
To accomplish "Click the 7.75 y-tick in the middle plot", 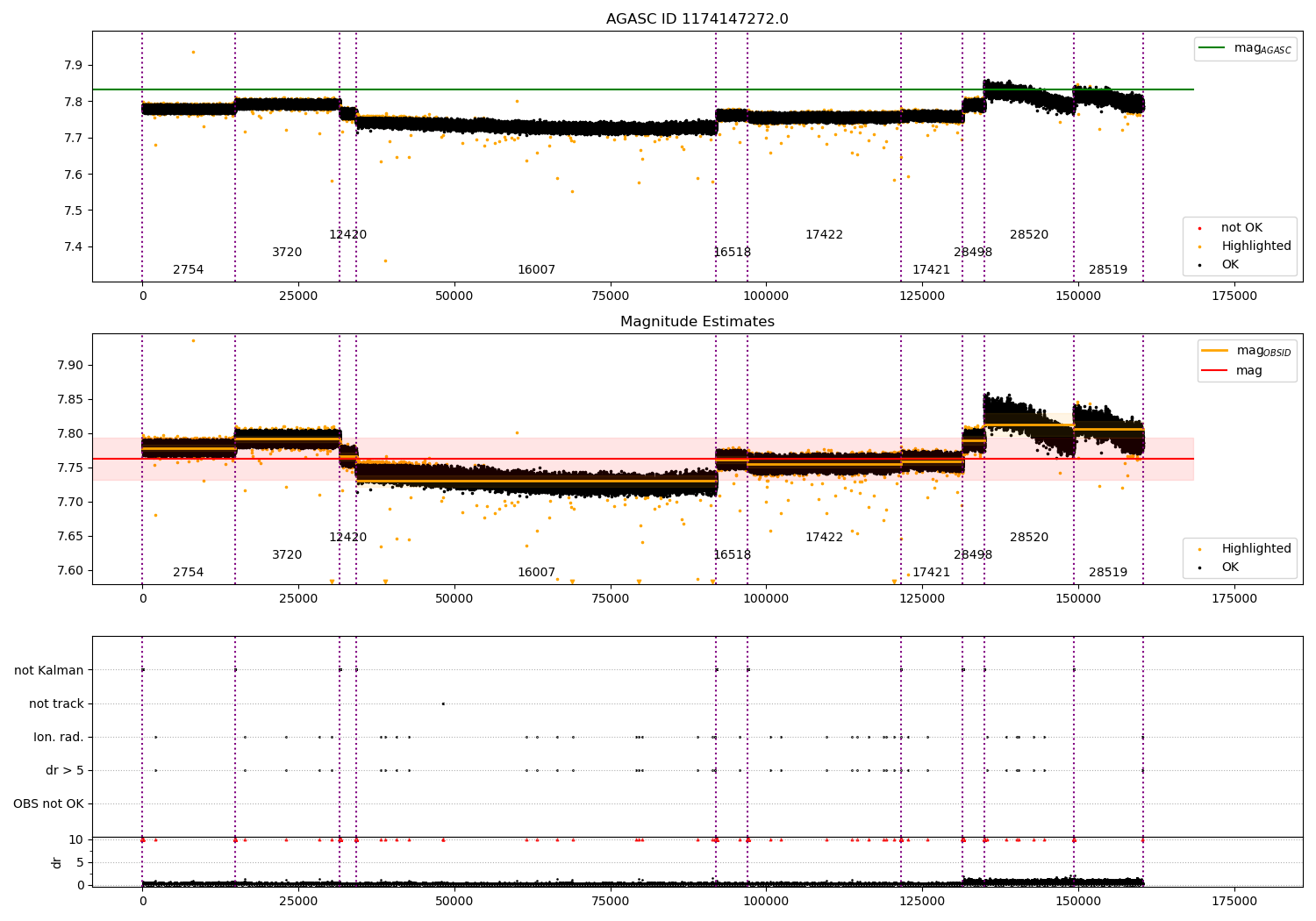I will tap(69, 468).
